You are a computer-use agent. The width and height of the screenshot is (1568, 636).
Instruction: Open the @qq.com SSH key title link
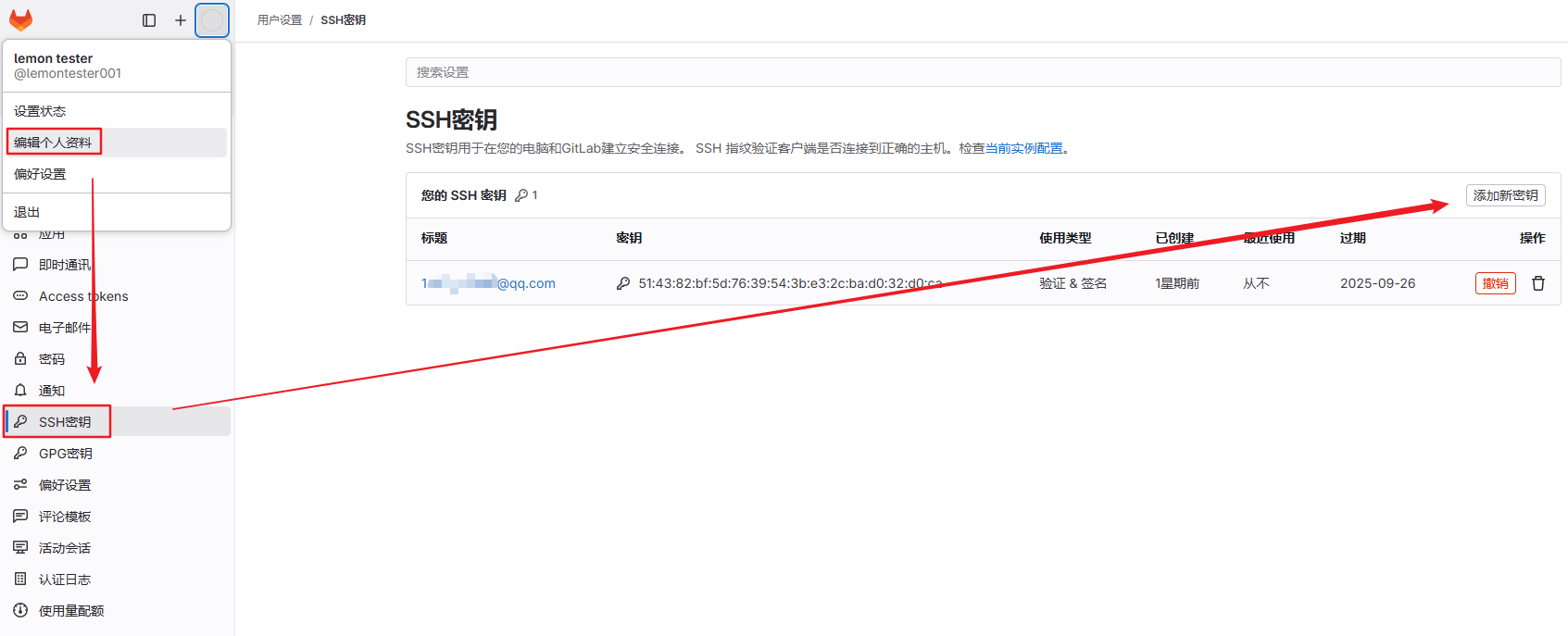[x=488, y=283]
